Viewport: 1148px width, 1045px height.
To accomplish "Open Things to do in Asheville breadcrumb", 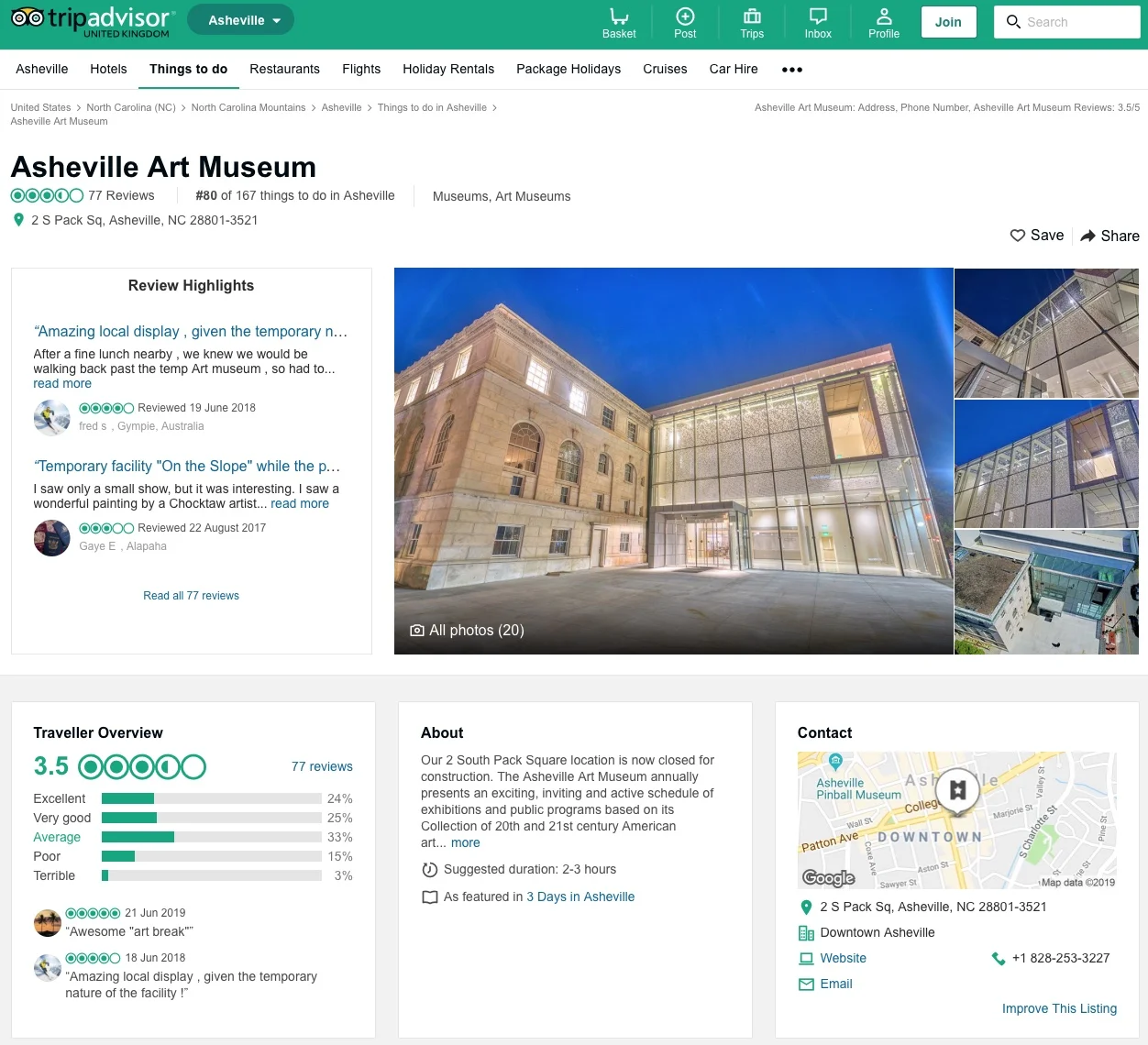I will (x=432, y=108).
